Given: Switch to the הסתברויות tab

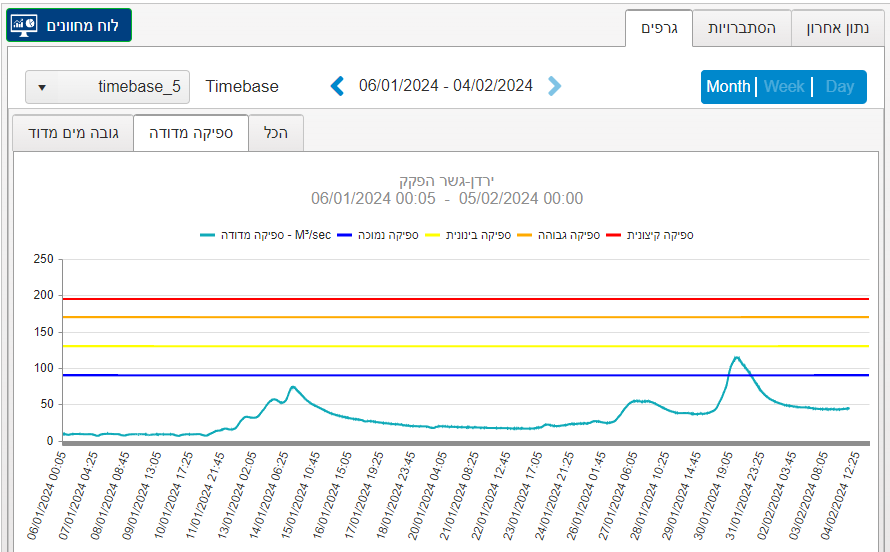Looking at the screenshot, I should pos(742,28).
